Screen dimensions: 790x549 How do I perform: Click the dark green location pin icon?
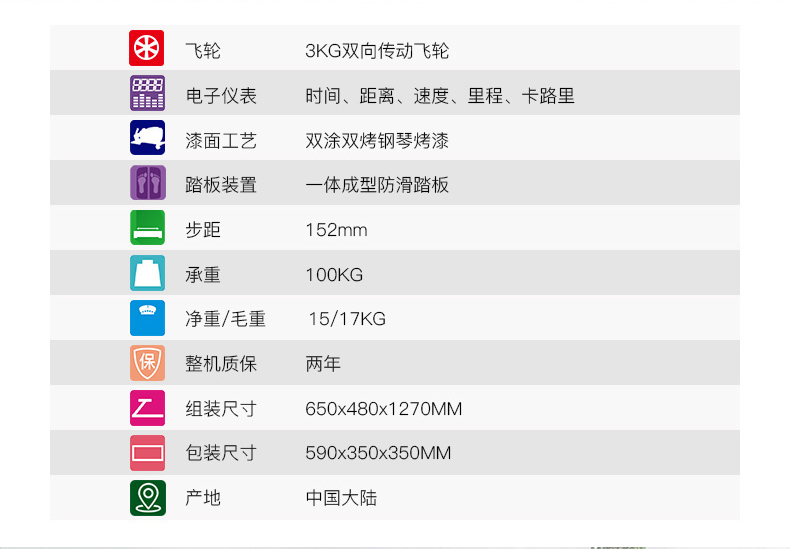pos(147,498)
